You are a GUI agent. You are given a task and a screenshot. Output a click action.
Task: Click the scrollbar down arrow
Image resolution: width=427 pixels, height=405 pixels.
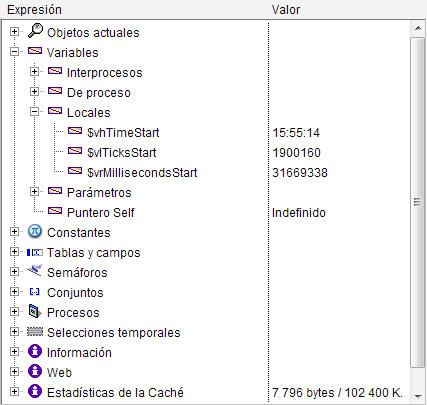coord(418,396)
